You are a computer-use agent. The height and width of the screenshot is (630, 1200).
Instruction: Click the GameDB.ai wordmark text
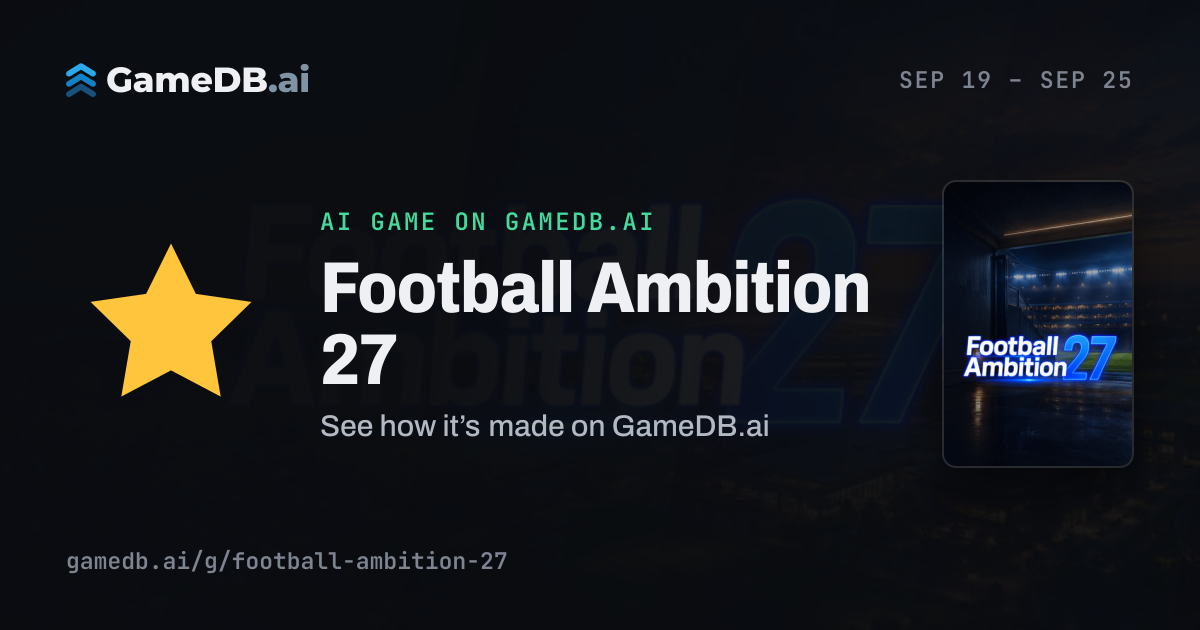pos(208,80)
